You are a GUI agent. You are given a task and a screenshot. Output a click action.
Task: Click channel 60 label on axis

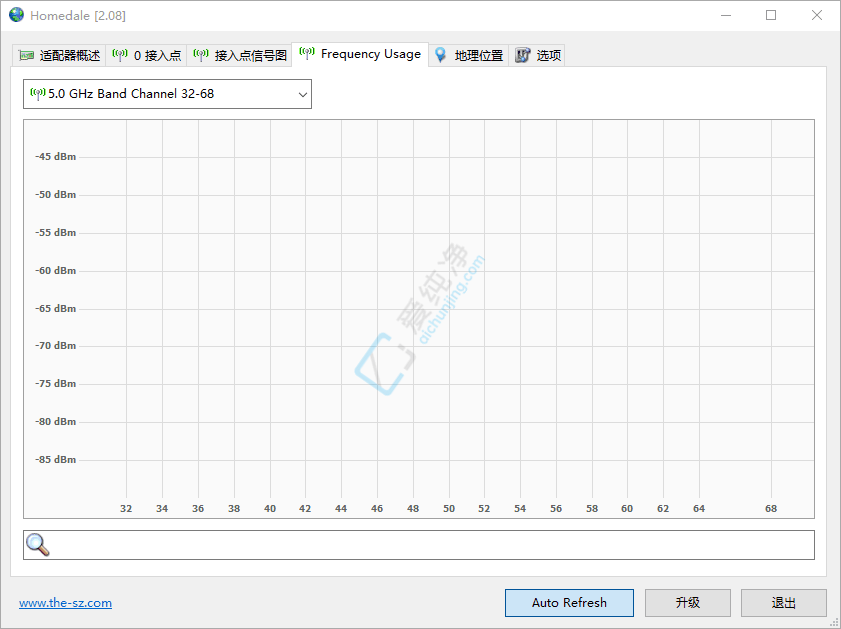click(627, 508)
